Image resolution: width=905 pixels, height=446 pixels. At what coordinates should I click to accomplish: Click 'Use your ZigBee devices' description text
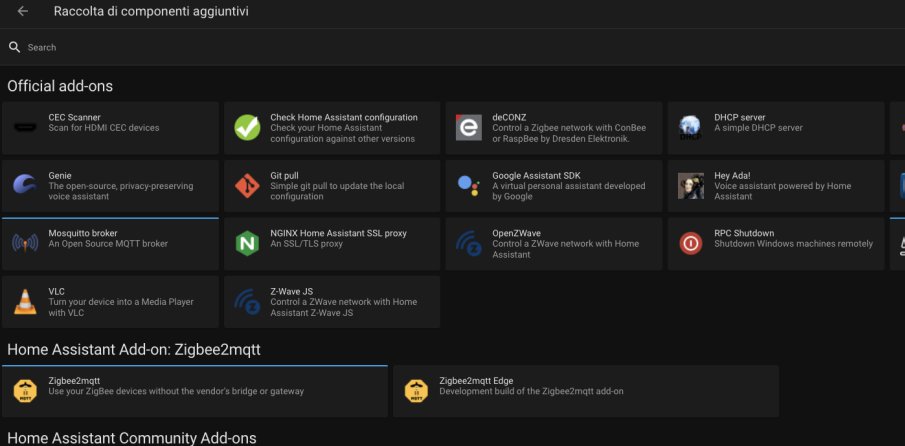pos(176,391)
